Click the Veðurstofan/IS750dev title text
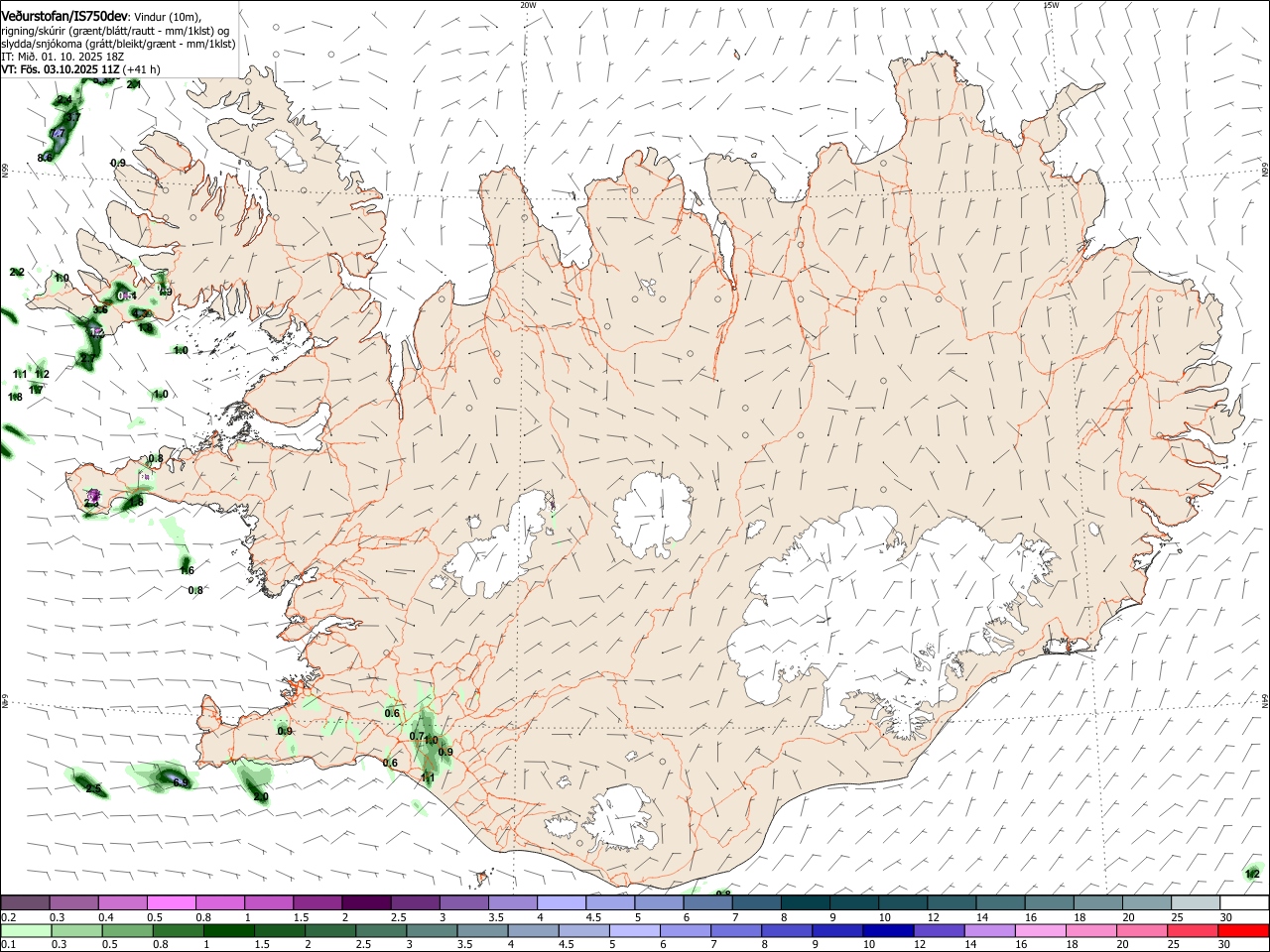 click(64, 16)
